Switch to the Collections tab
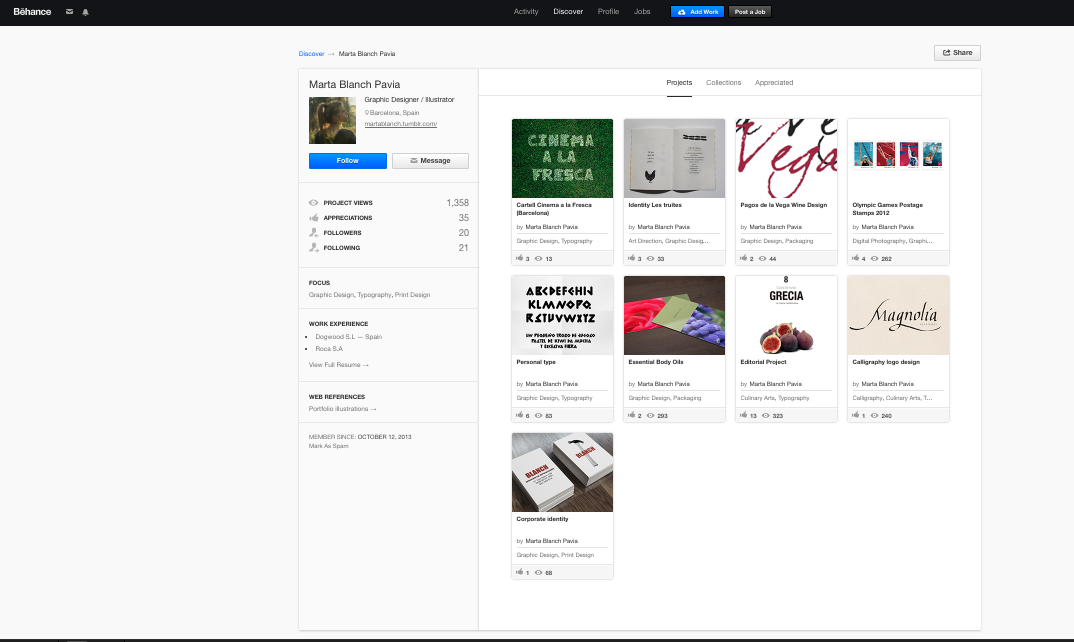 [x=723, y=83]
